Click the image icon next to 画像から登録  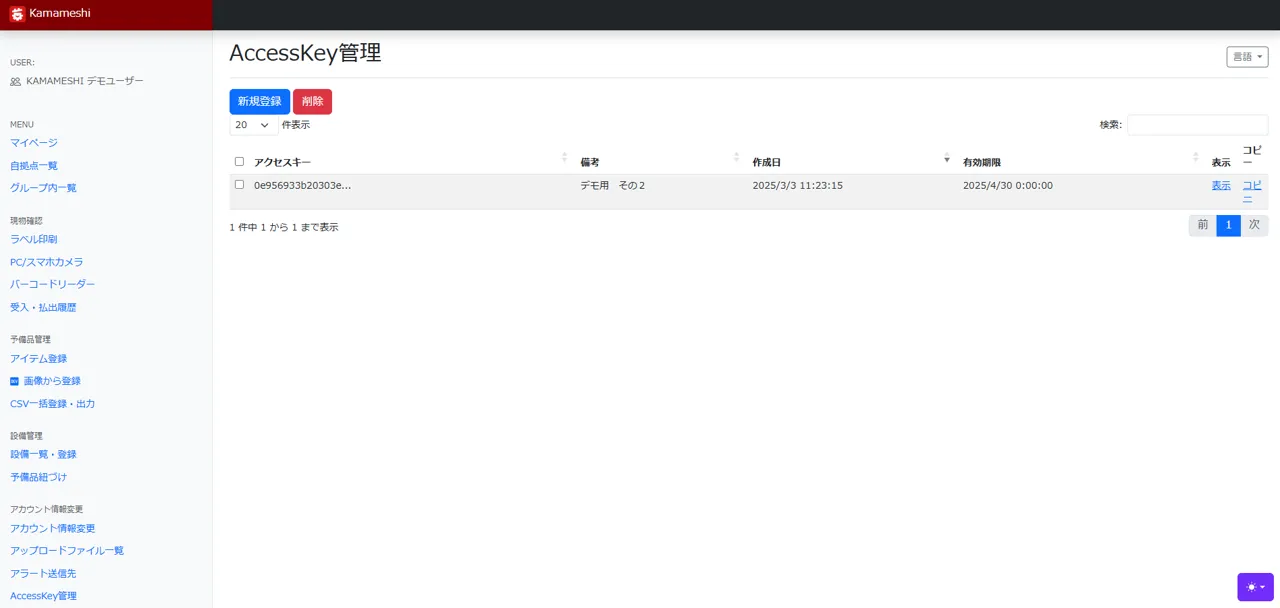13,380
